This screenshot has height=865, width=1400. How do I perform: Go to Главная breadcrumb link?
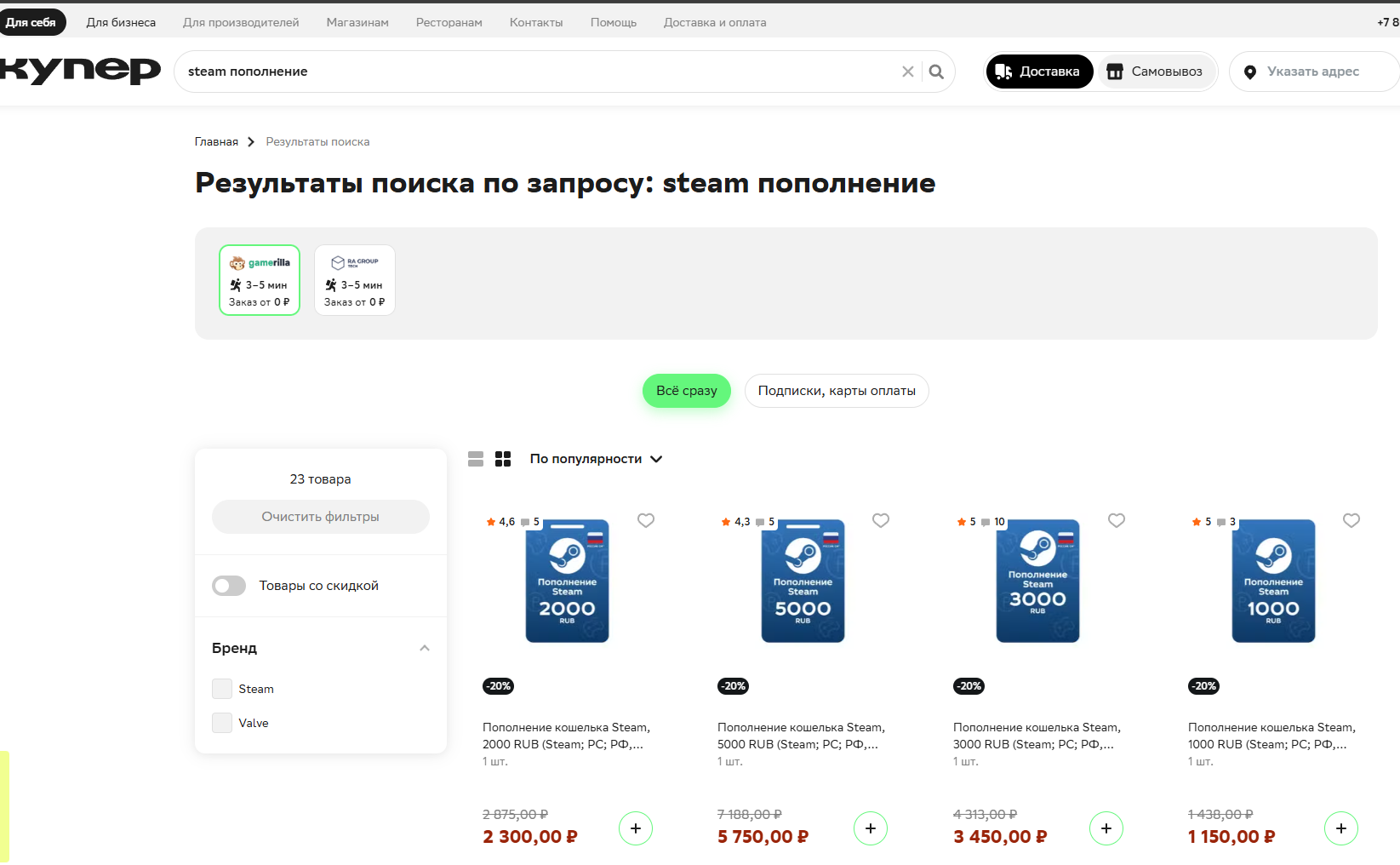(x=216, y=142)
